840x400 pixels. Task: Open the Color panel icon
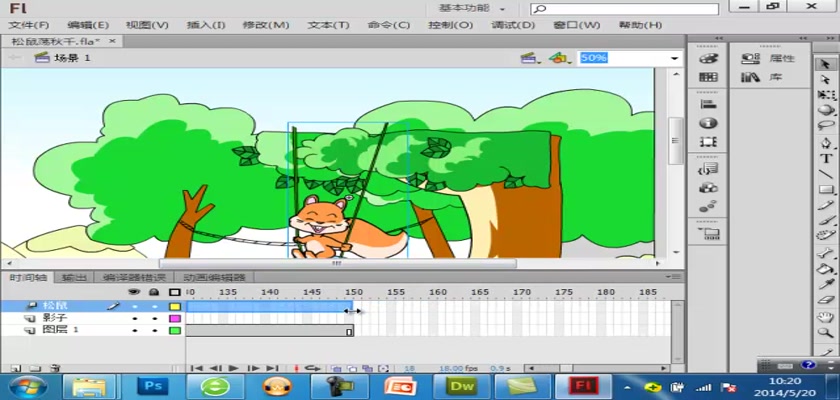[x=708, y=58]
